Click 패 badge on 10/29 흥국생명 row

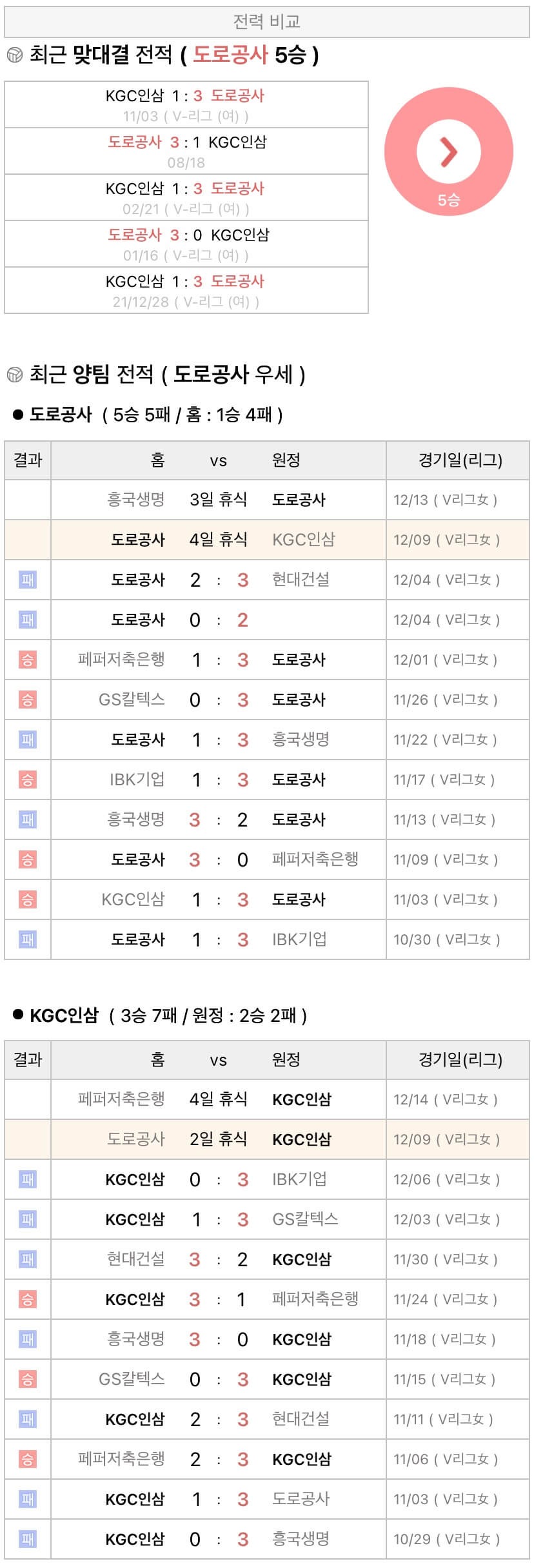click(28, 1539)
